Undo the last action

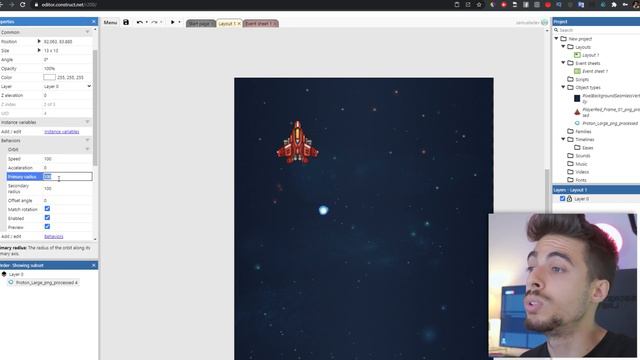[x=140, y=22]
